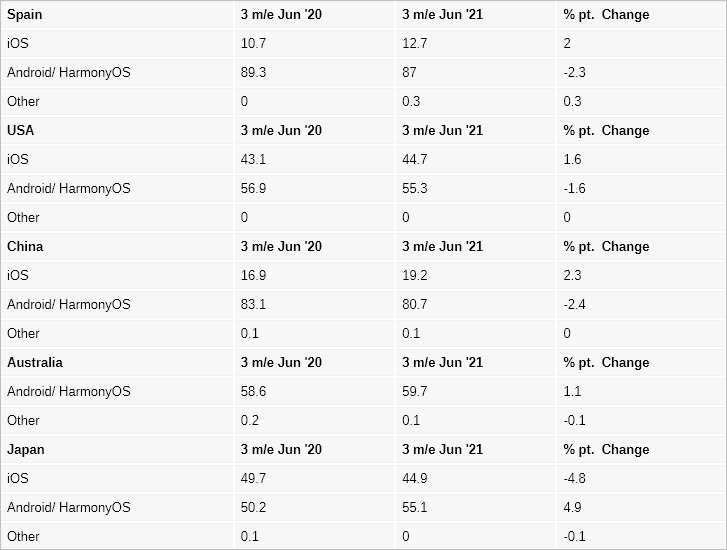
Task: Select the Australia country header cell
Action: tap(35, 363)
